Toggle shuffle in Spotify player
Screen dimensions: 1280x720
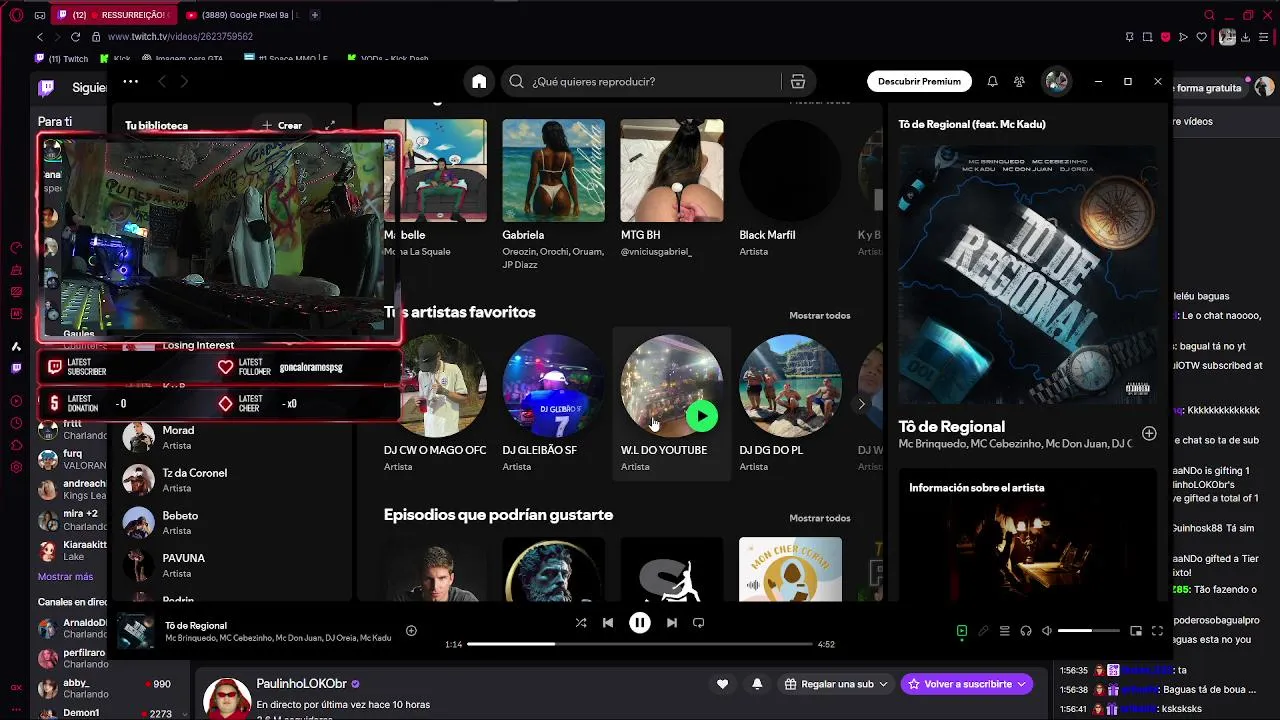(x=581, y=623)
